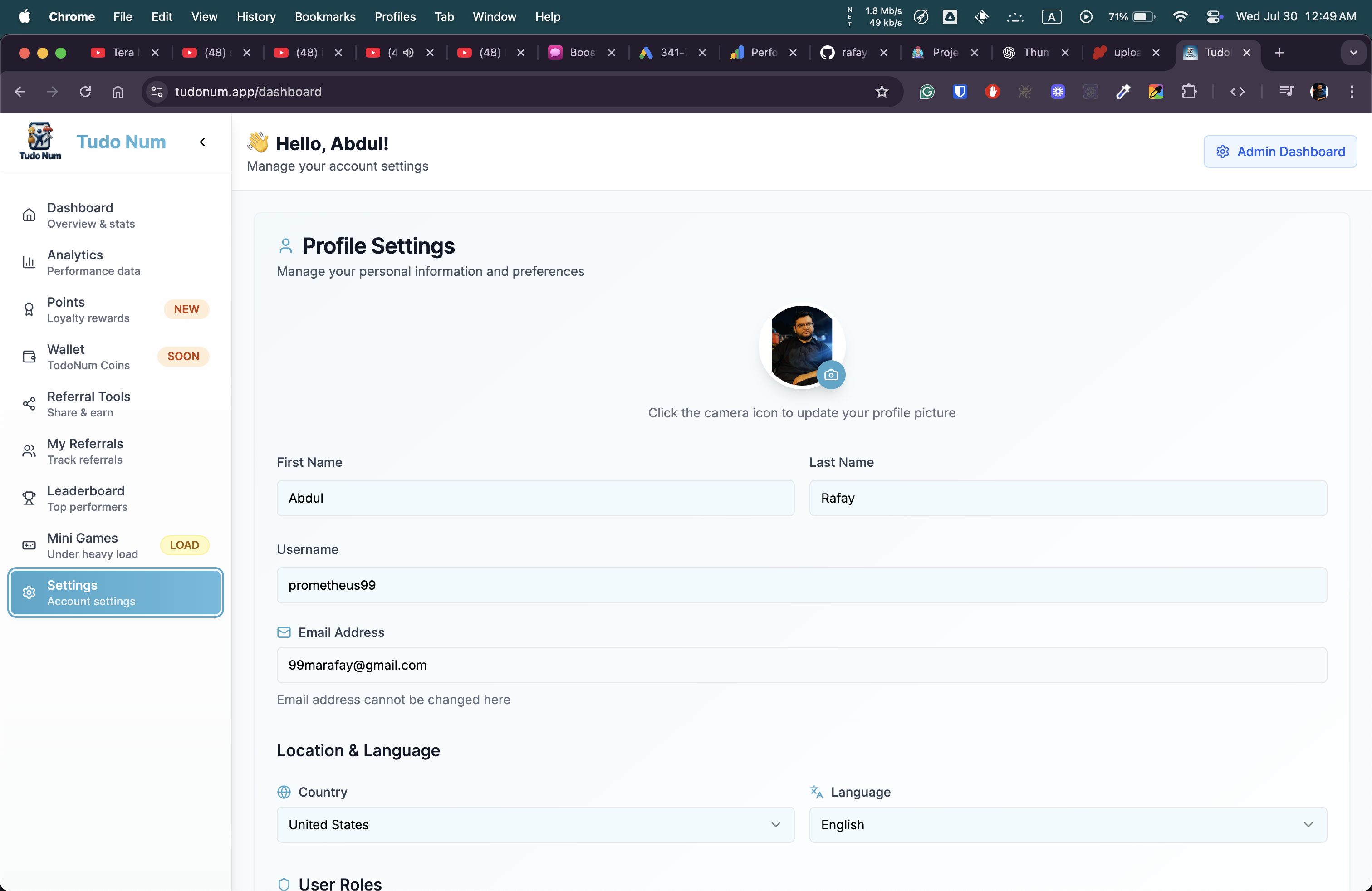Click the Referral Tools share icon
The image size is (1372, 891).
[29, 404]
